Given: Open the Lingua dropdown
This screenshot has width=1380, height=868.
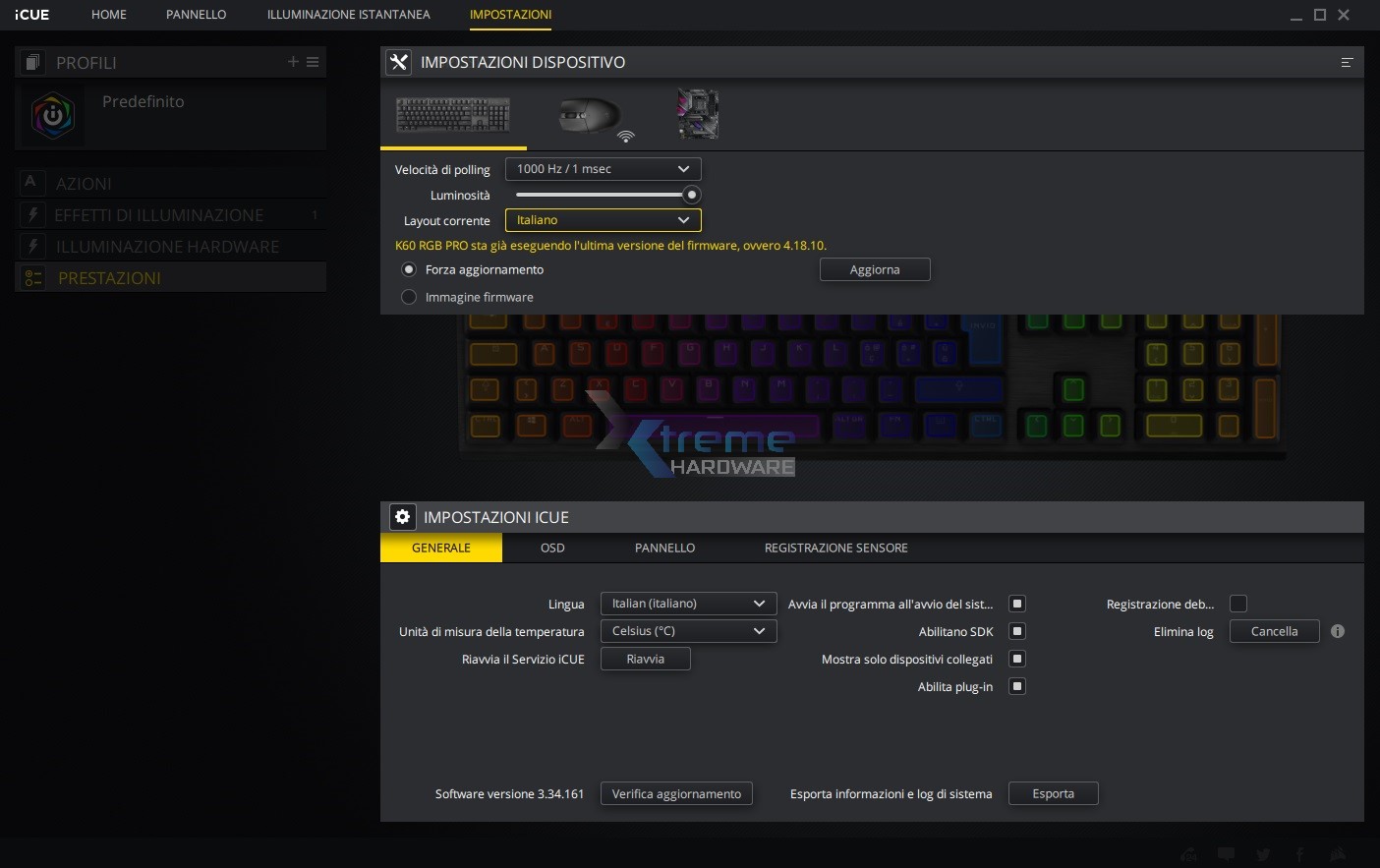Looking at the screenshot, I should click(688, 604).
